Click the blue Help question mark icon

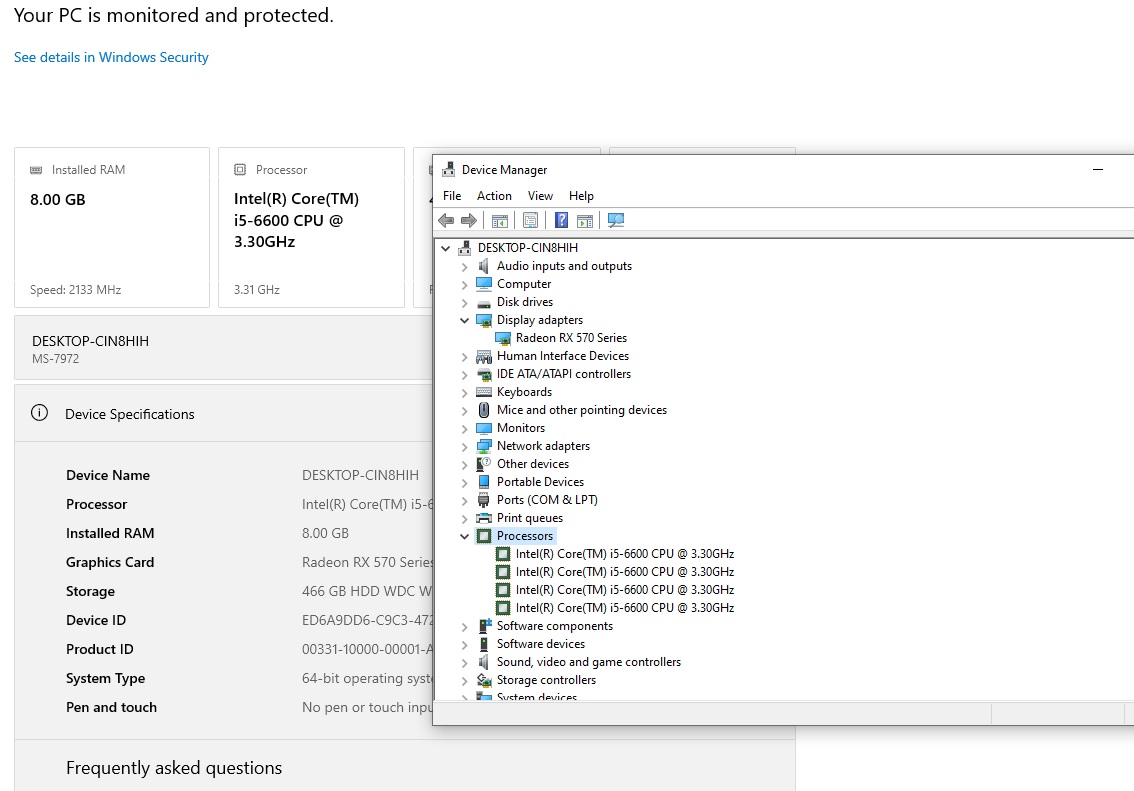562,221
